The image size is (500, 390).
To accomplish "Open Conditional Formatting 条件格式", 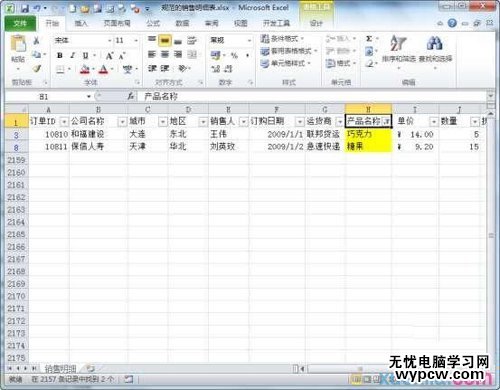I will click(283, 39).
